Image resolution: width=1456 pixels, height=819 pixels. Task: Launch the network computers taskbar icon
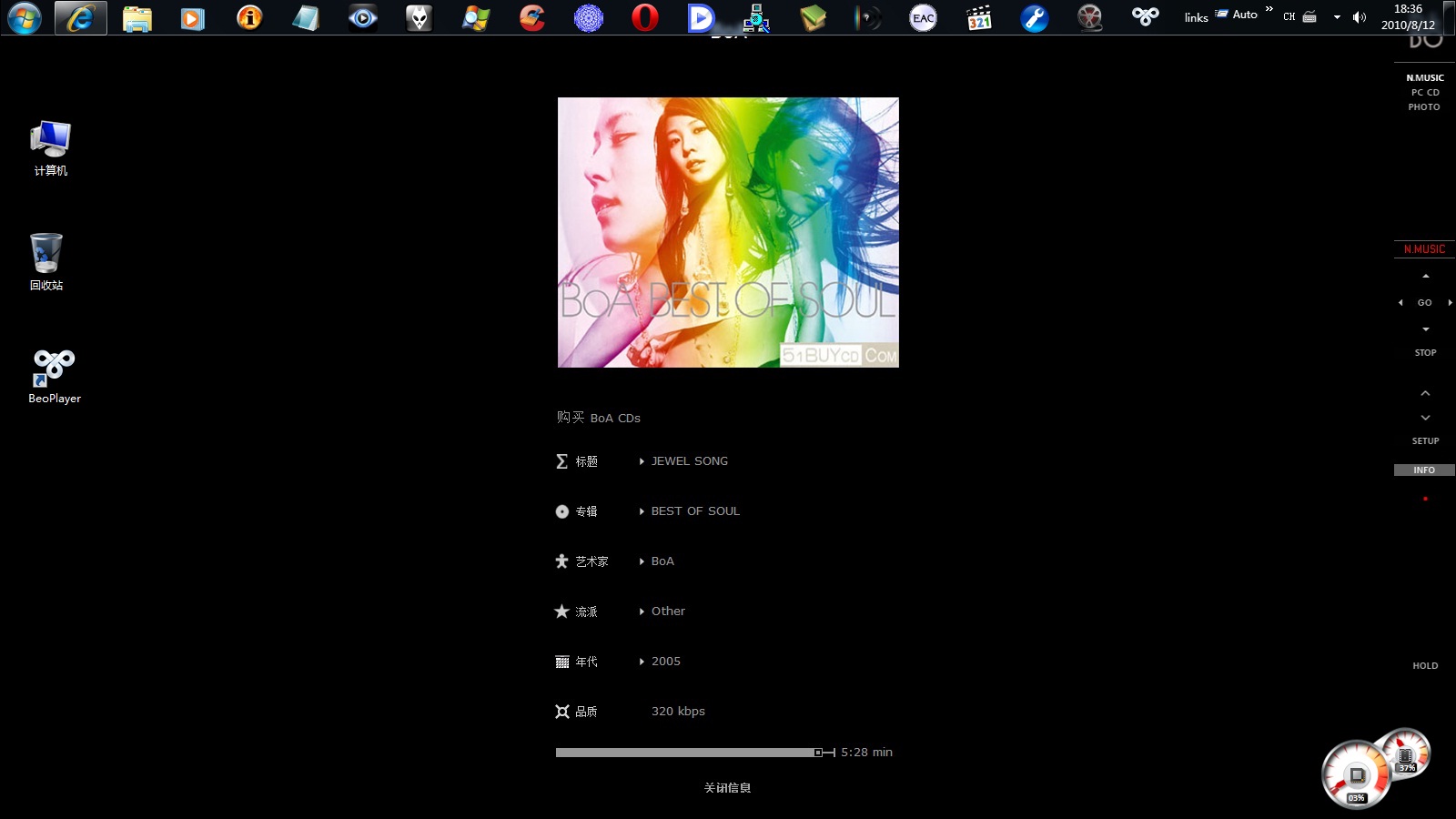click(x=756, y=17)
